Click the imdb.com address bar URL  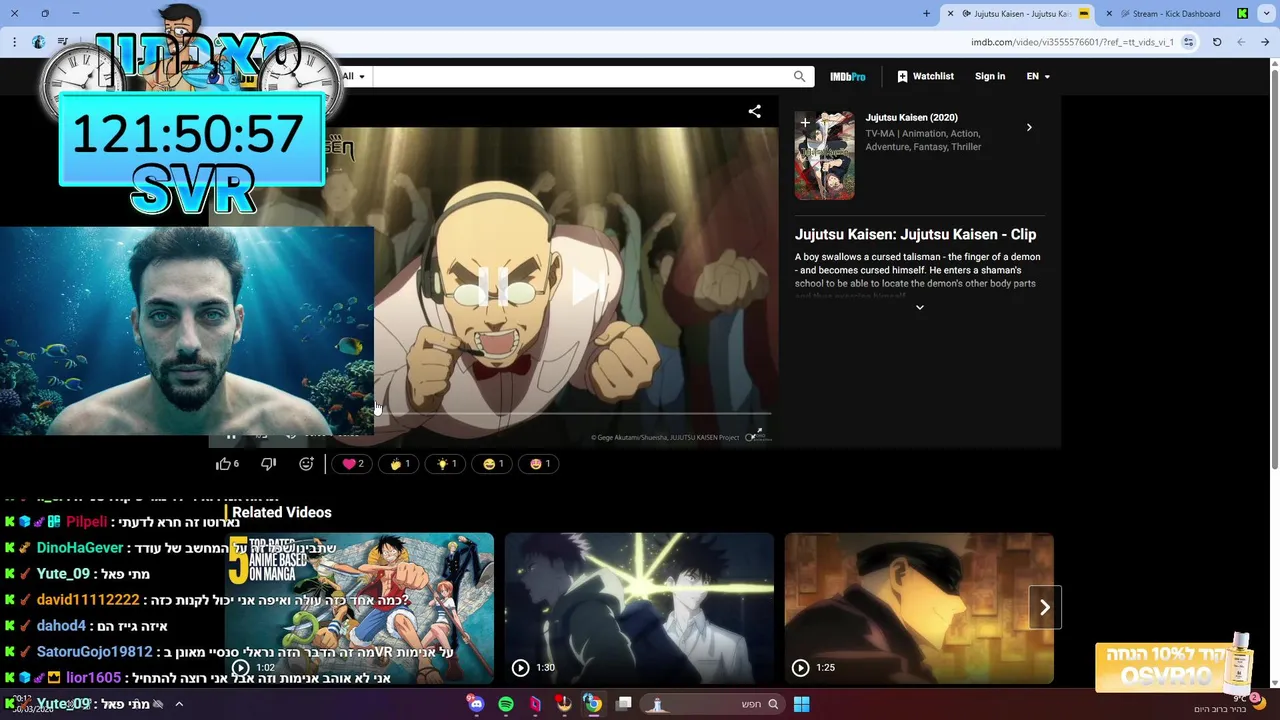click(1072, 42)
